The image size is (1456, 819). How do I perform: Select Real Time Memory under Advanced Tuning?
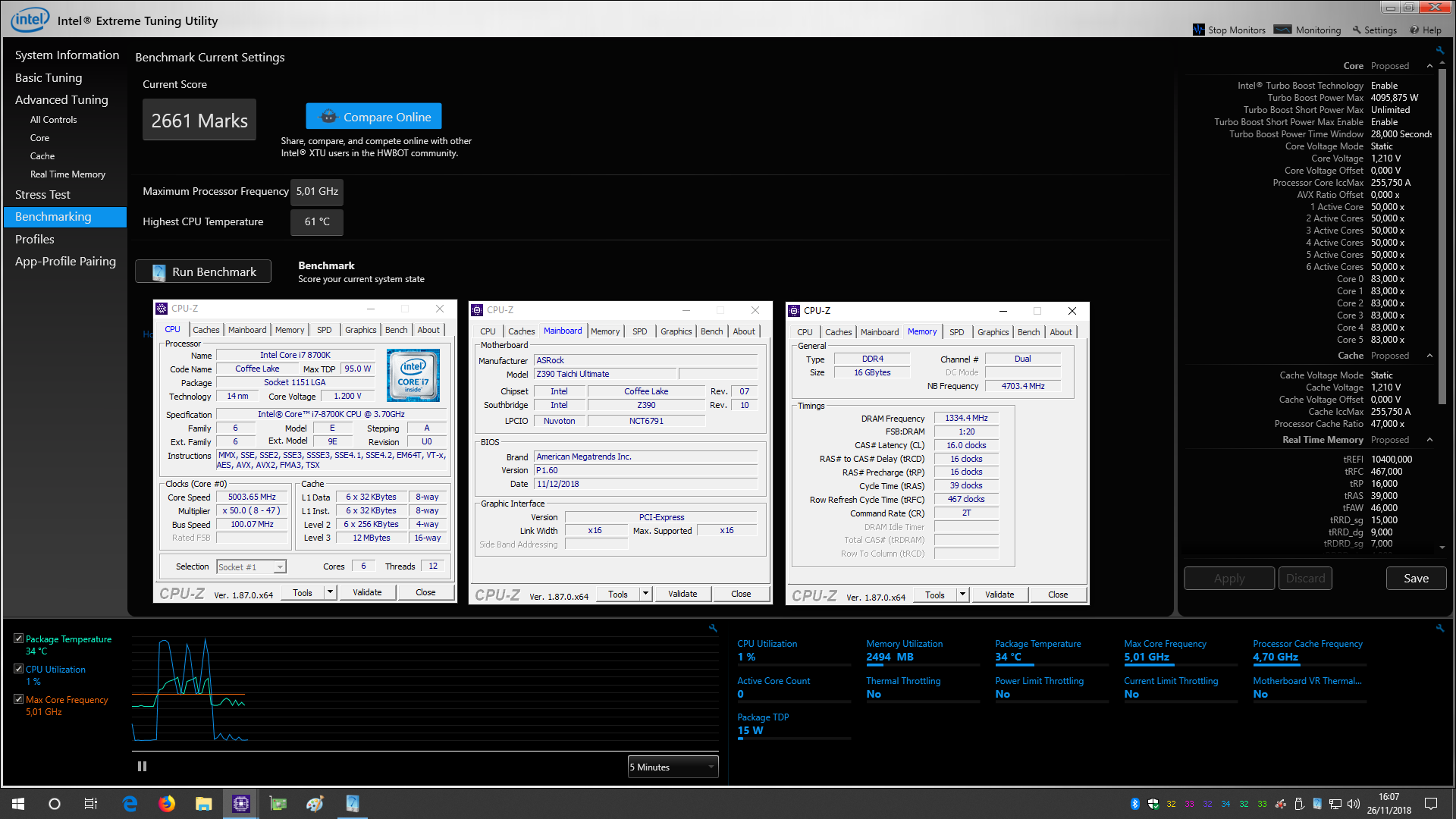coord(67,174)
